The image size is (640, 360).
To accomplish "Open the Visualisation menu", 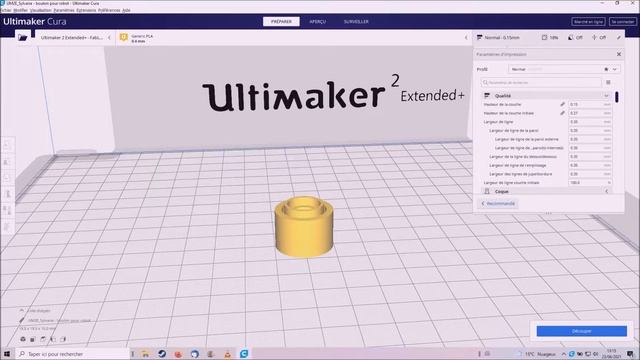I will click(40, 10).
